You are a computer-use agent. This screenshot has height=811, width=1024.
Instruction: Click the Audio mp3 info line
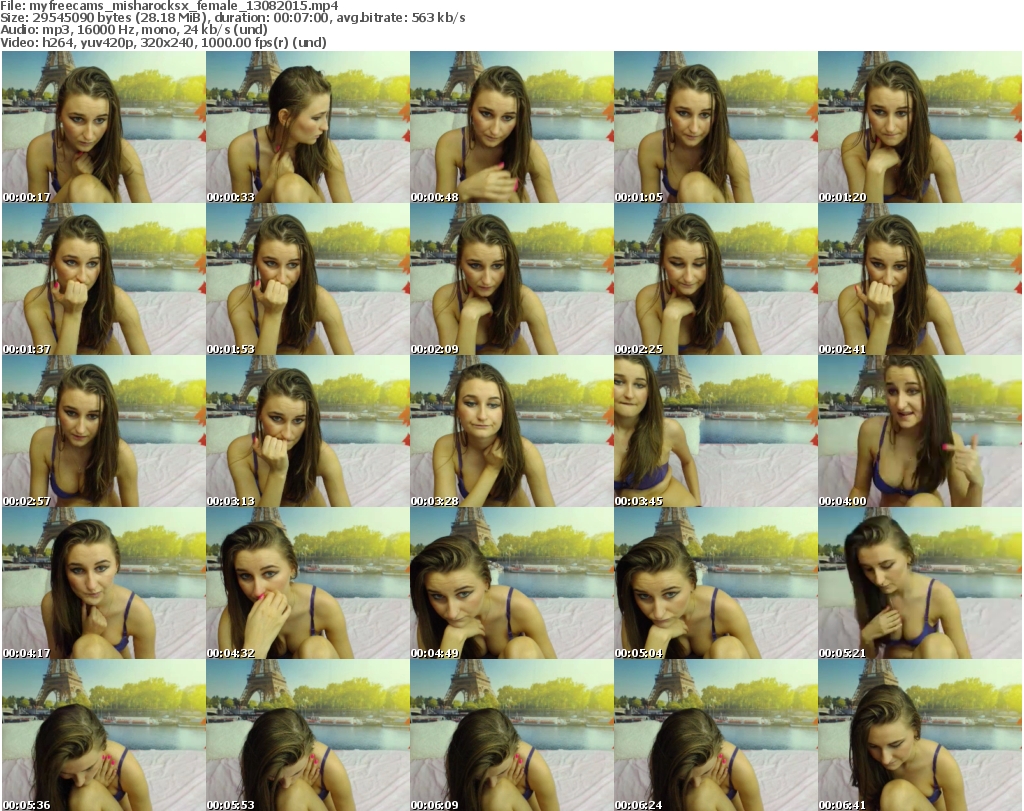point(134,29)
